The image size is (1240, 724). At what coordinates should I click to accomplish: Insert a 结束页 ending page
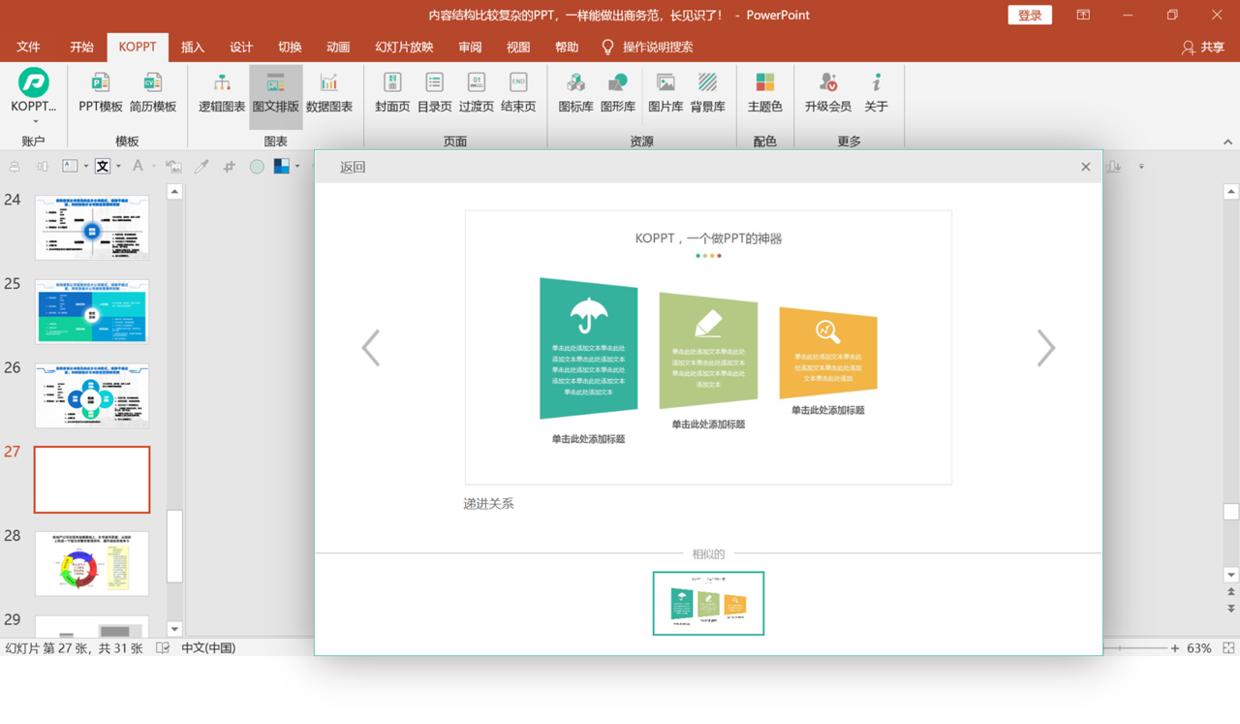[x=518, y=92]
